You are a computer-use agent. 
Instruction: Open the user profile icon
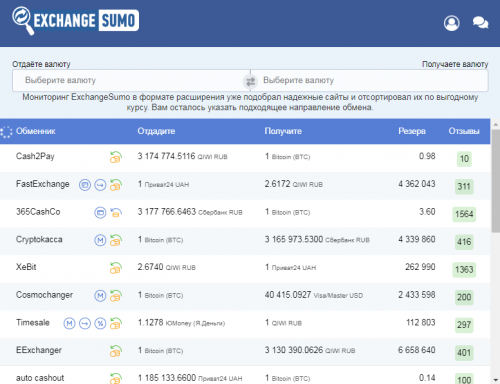click(452, 23)
